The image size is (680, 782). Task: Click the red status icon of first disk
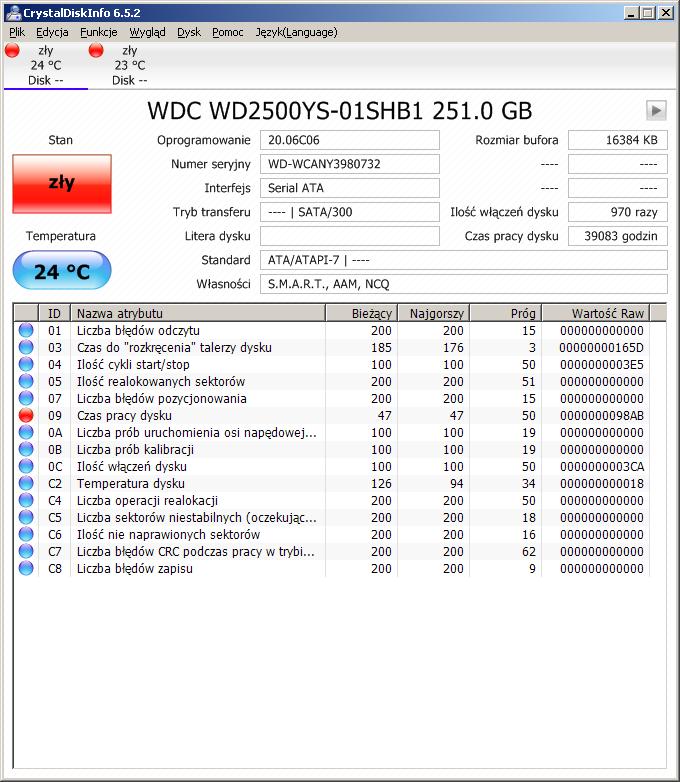[x=12, y=50]
